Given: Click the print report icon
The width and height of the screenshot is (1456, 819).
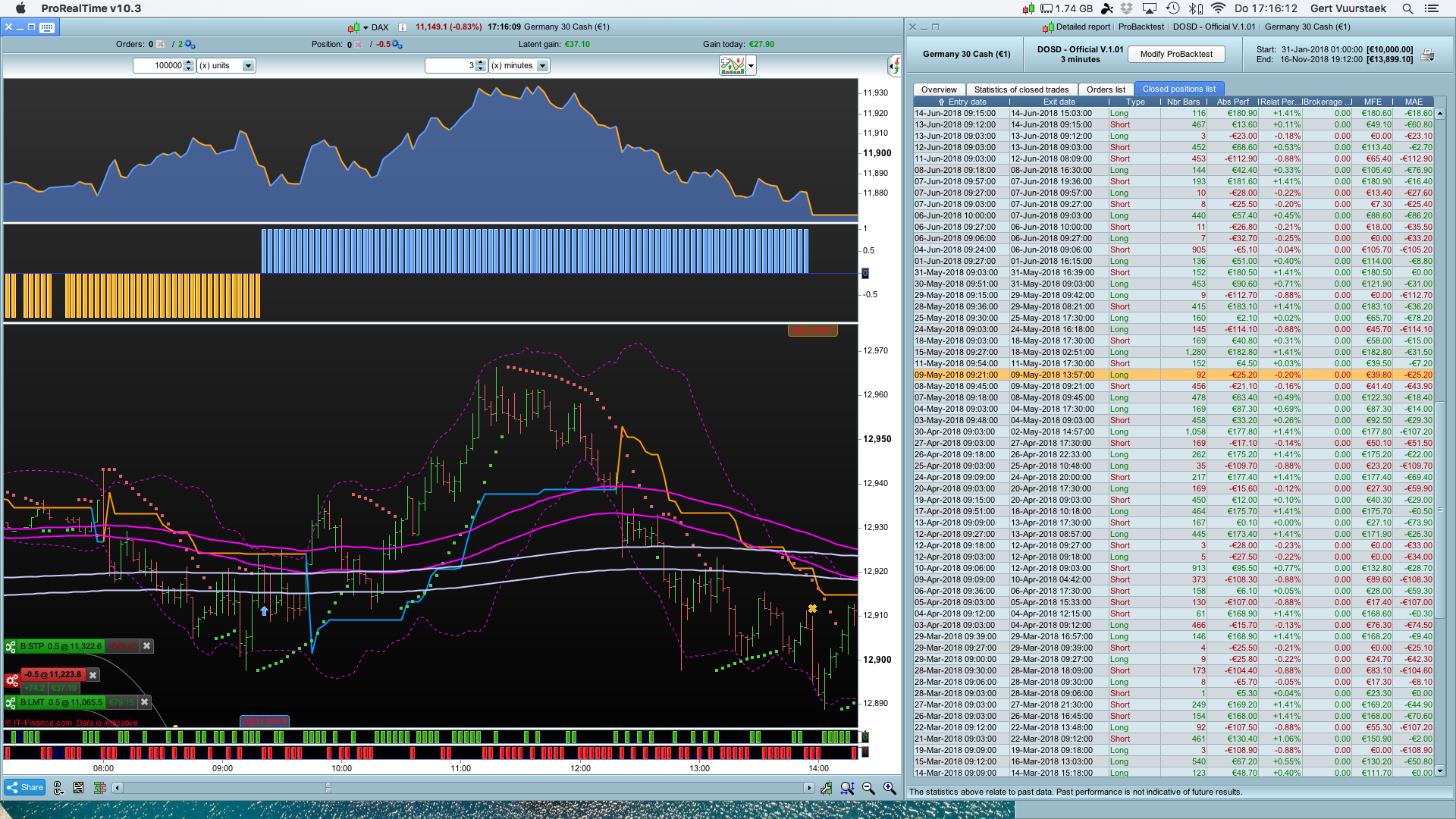Looking at the screenshot, I should pyautogui.click(x=1427, y=55).
